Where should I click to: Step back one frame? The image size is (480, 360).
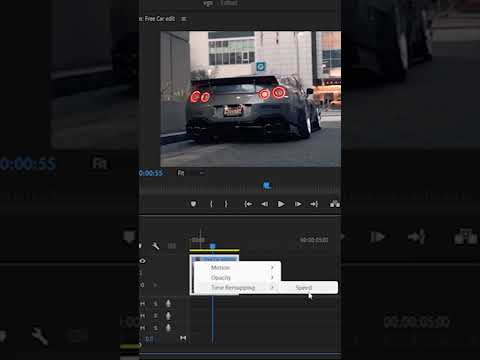click(264, 204)
